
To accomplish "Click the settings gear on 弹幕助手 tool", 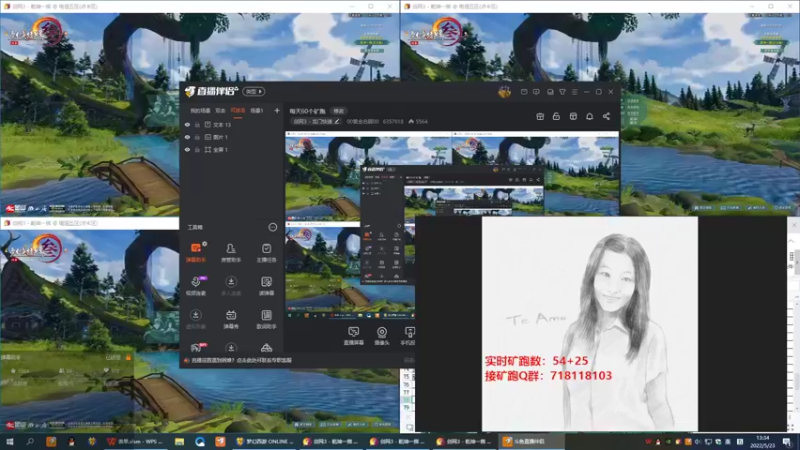I will click(205, 244).
